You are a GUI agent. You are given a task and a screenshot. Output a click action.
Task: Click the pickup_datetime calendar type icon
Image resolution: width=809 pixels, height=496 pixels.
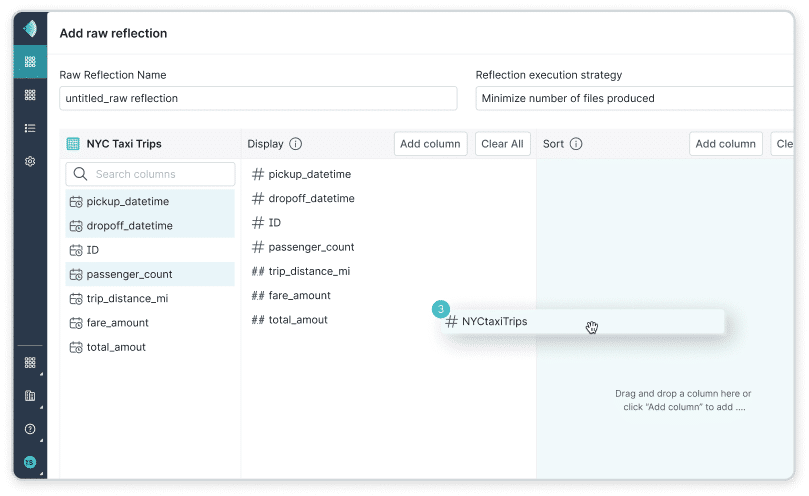(76, 202)
